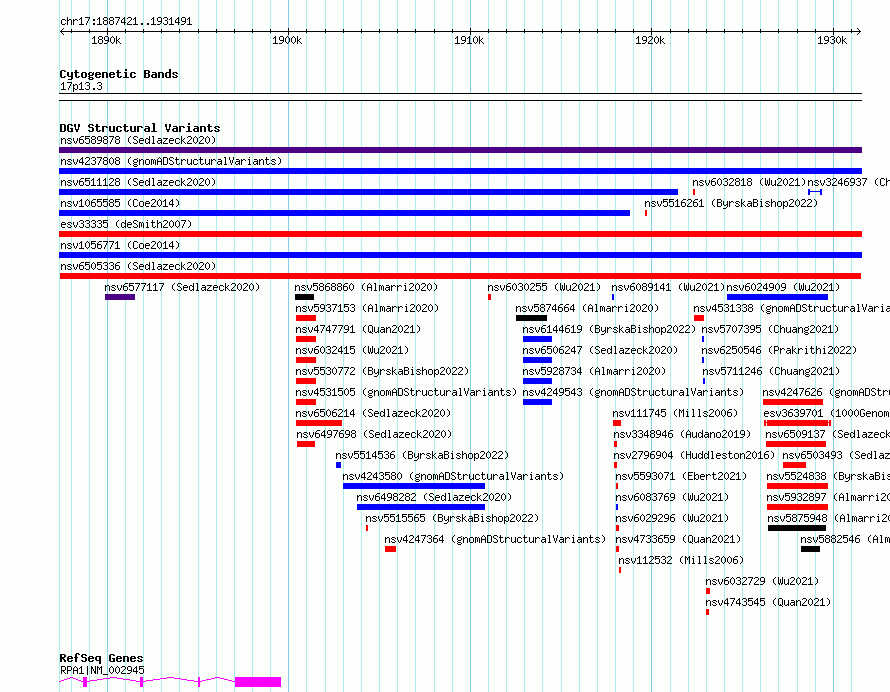890x692 pixels.
Task: Click nsv6250546 (Prakrithi2022) label
Action: click(779, 350)
